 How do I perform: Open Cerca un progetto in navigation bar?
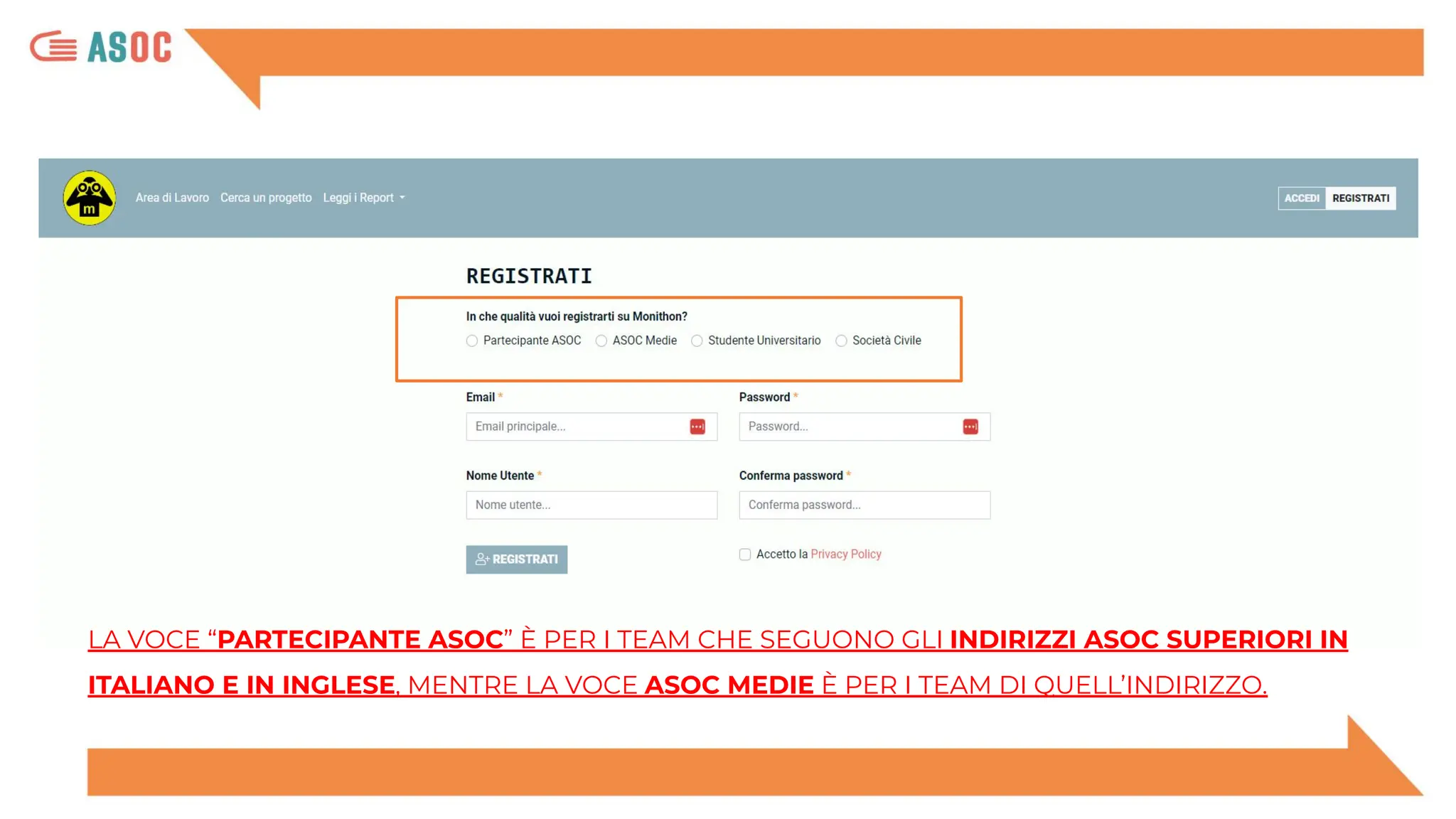click(x=266, y=198)
